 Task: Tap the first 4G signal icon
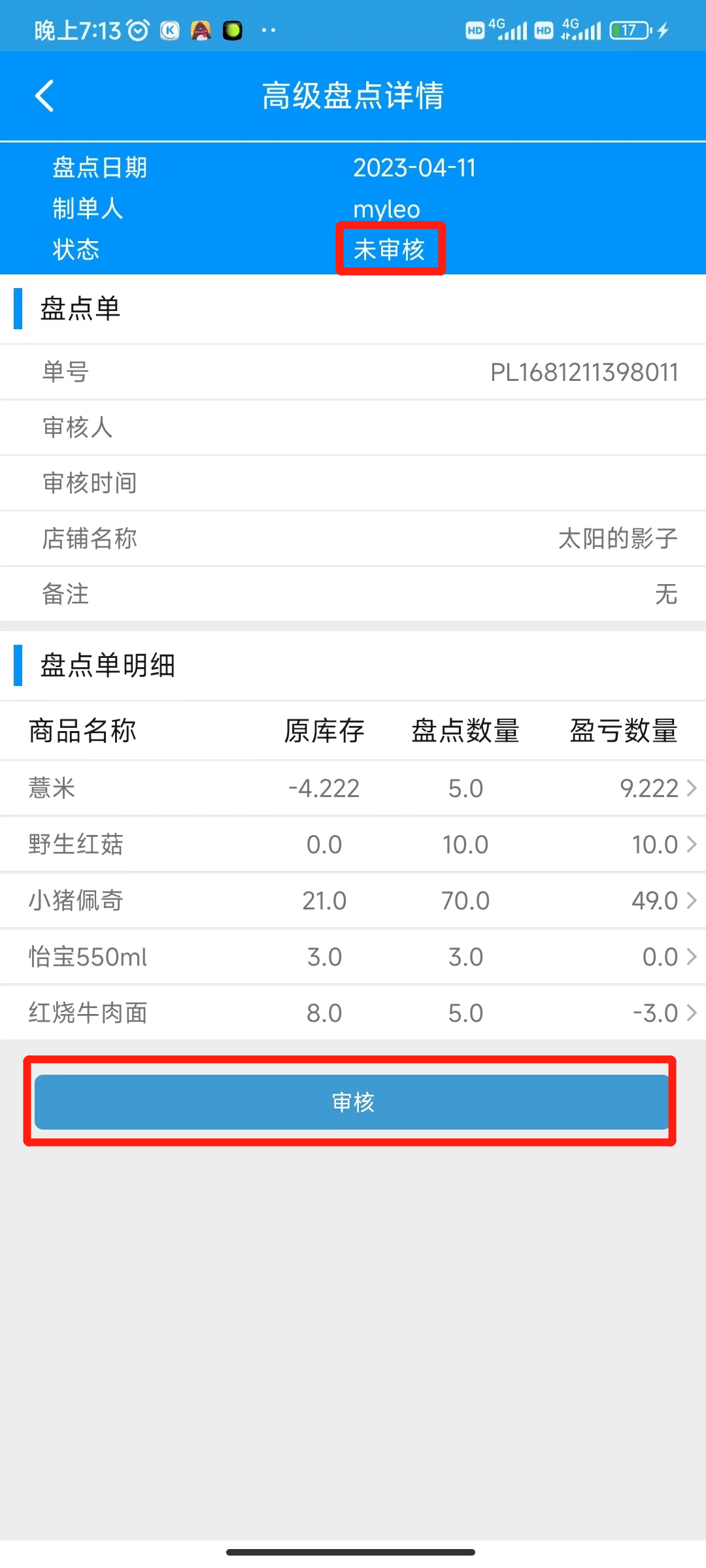[x=508, y=29]
